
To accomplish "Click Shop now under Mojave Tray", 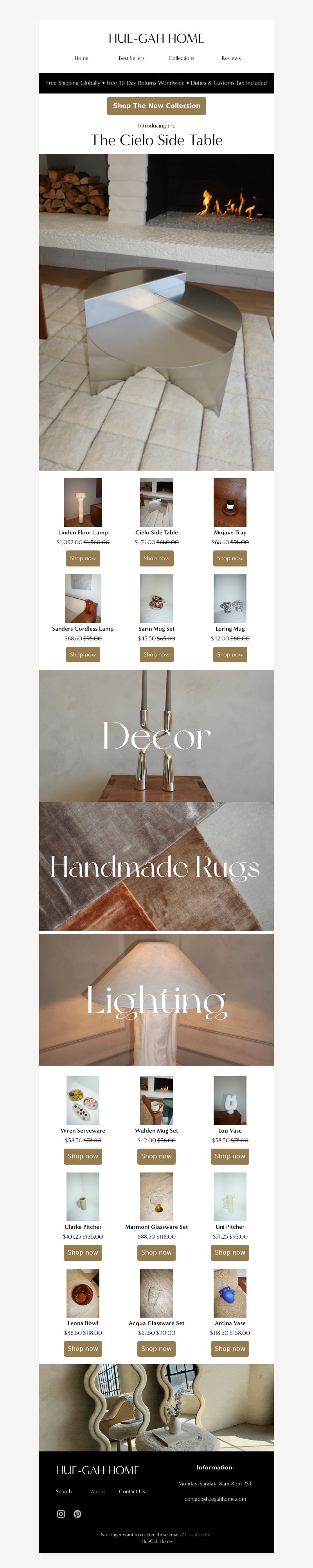I will pos(230,558).
